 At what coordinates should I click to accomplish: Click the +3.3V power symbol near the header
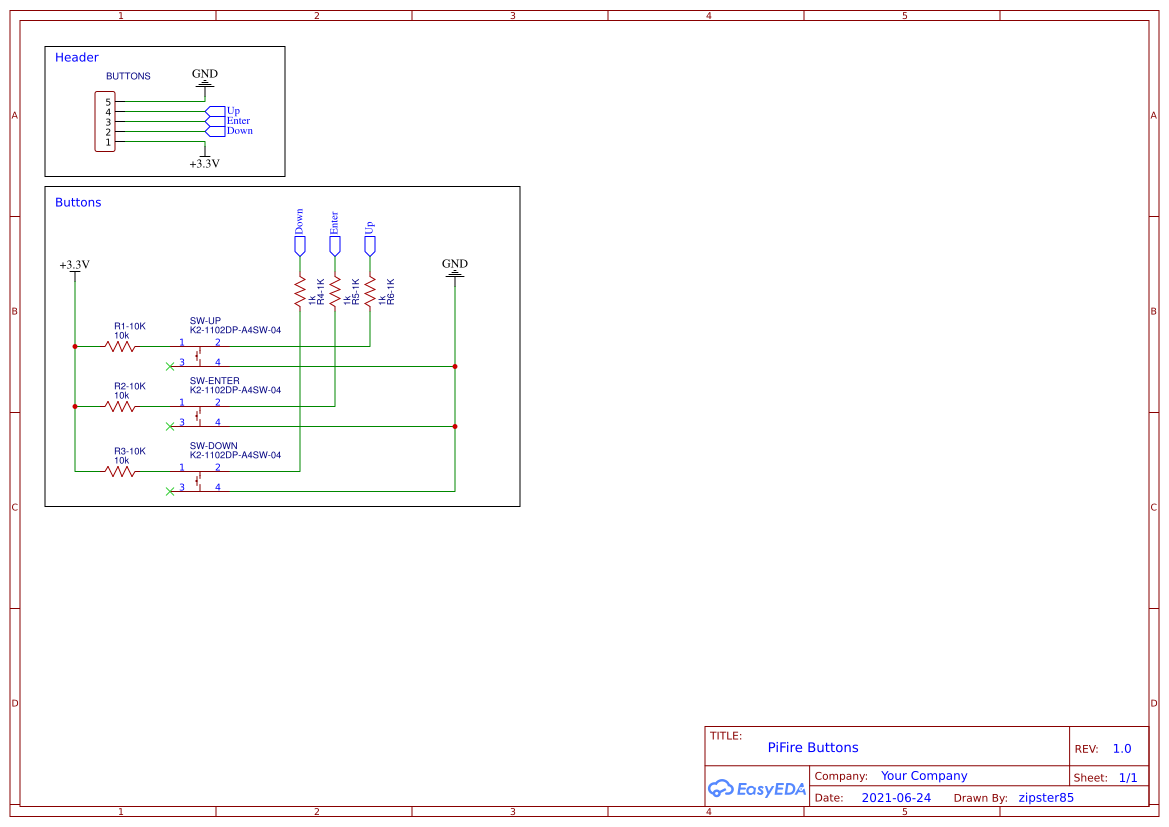(204, 158)
